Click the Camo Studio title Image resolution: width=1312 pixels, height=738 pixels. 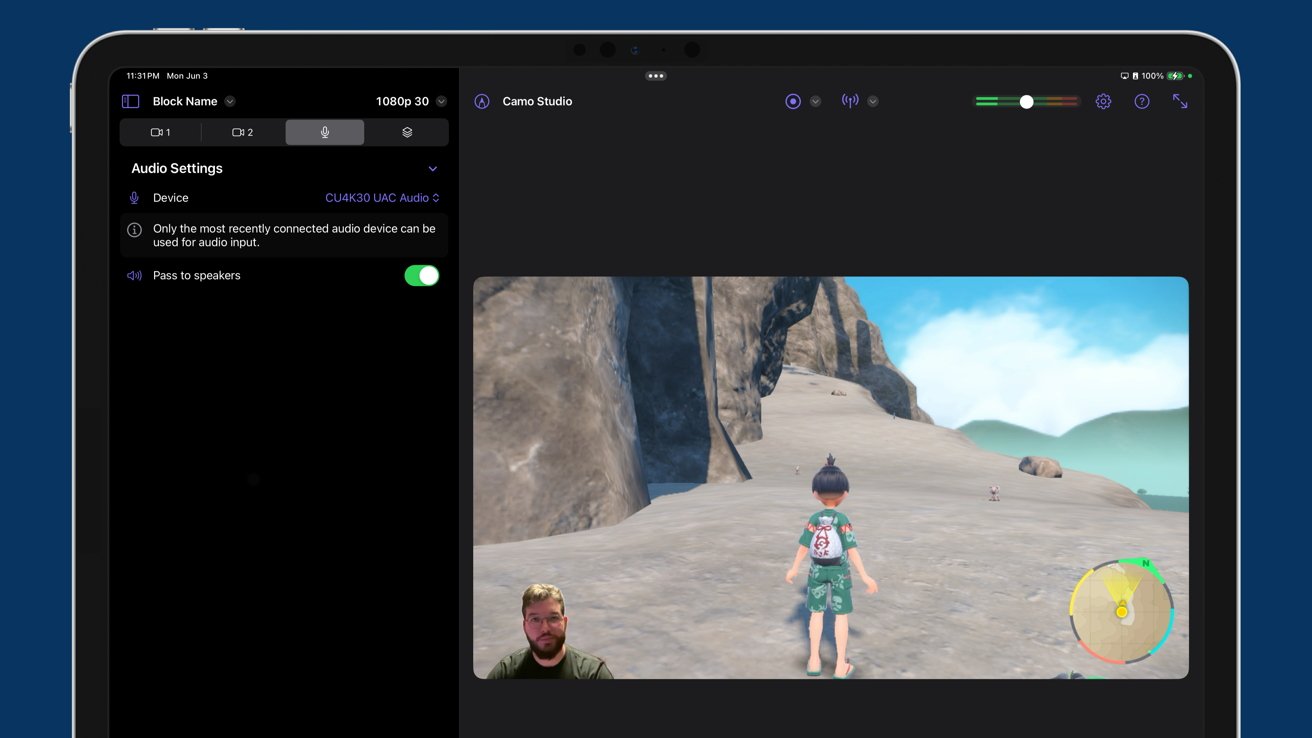pyautogui.click(x=537, y=101)
